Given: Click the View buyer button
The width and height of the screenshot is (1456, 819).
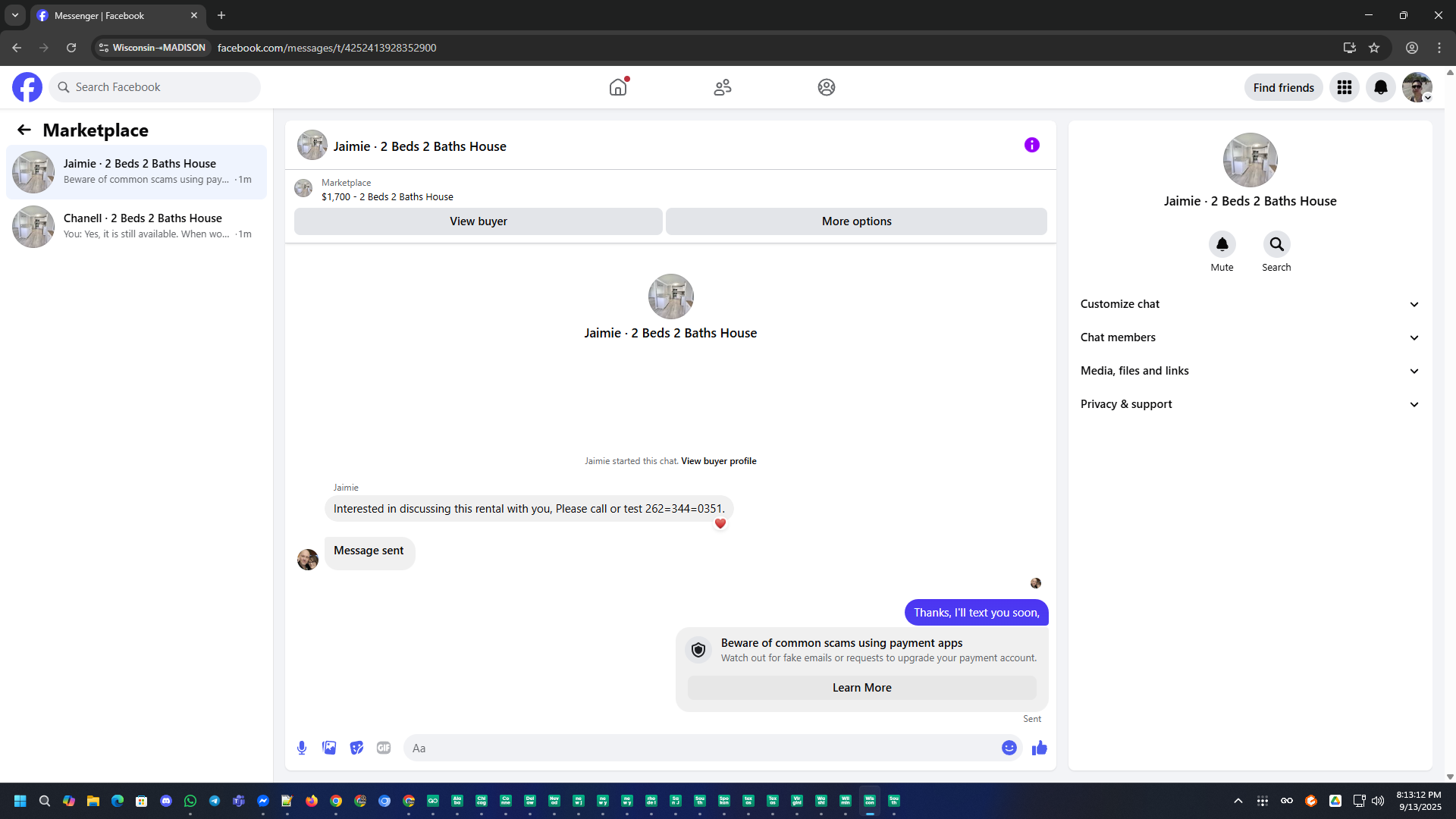Looking at the screenshot, I should tap(478, 221).
